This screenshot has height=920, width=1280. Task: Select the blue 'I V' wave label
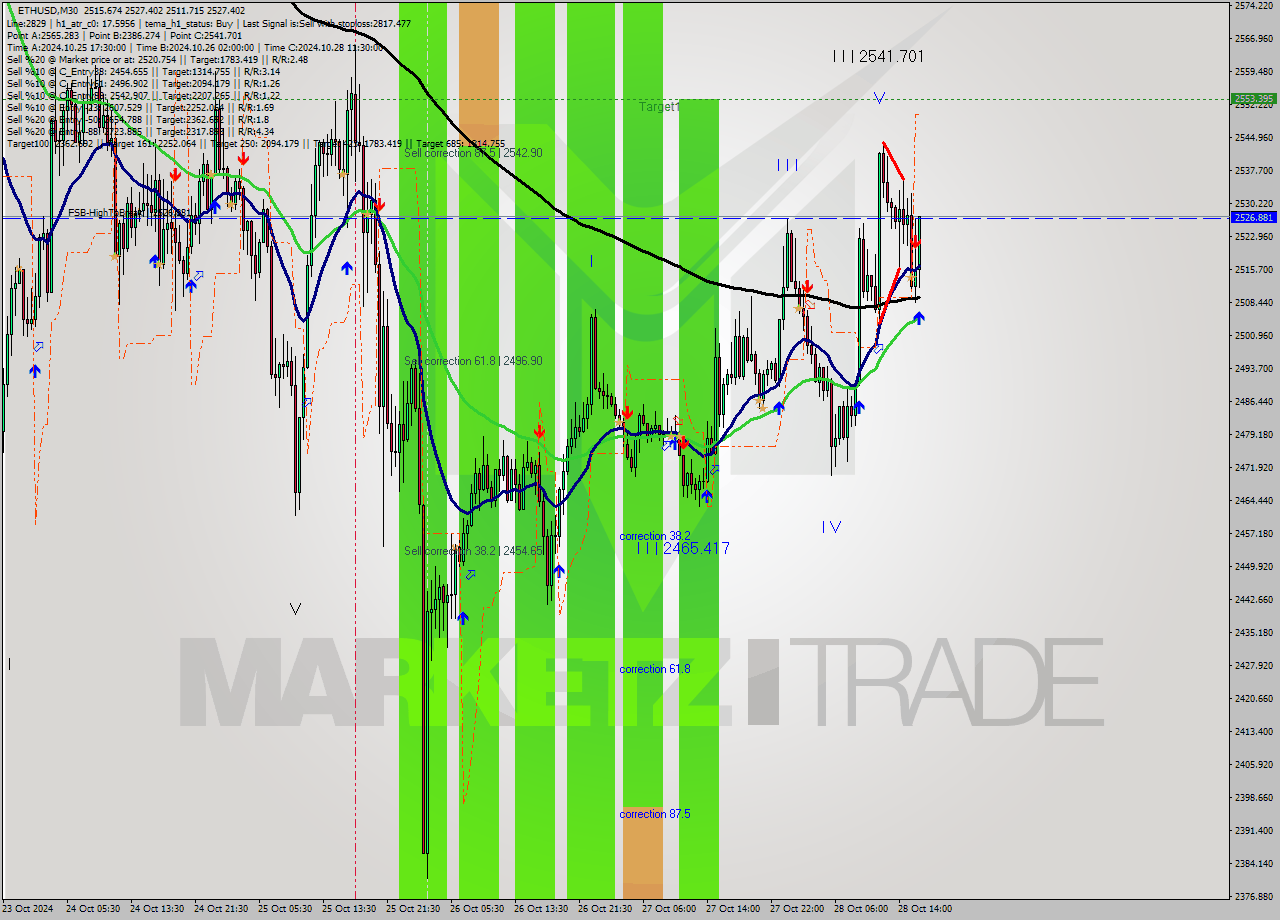[832, 527]
